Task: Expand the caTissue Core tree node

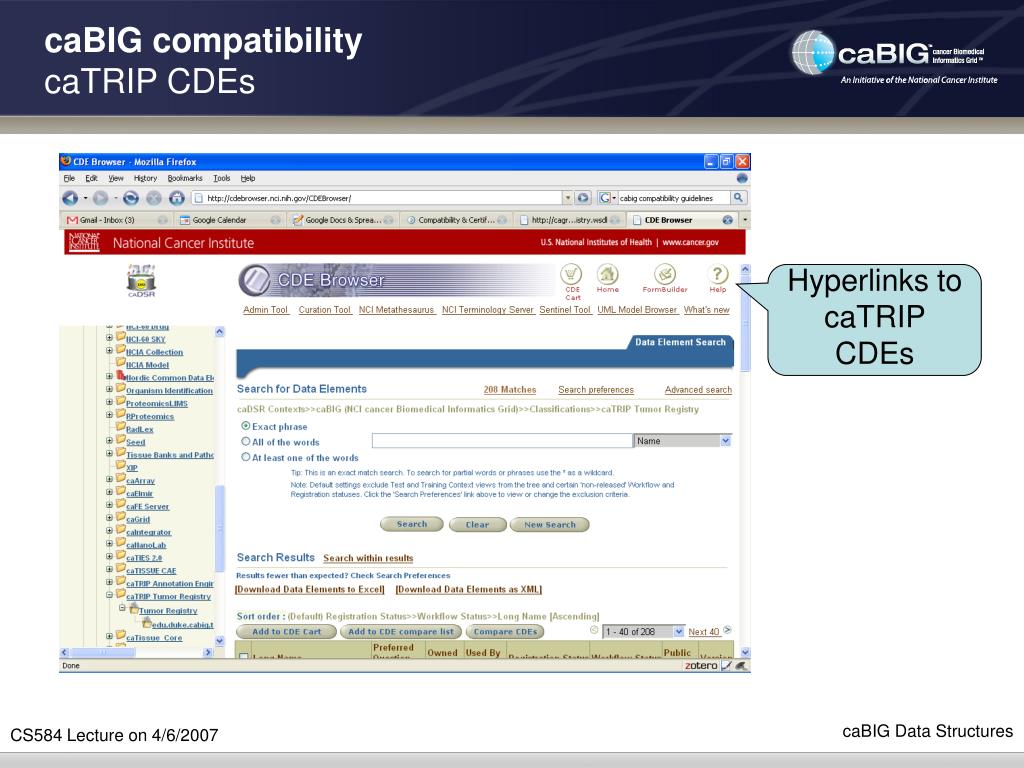Action: click(x=109, y=636)
